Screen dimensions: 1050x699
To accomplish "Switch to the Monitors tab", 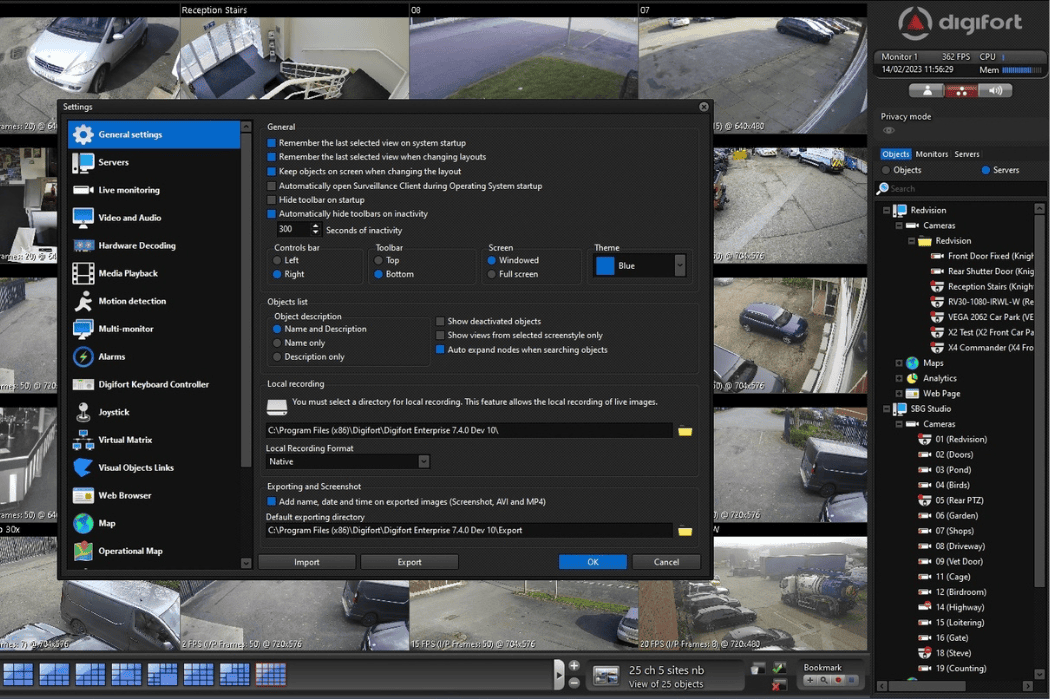I will point(931,154).
